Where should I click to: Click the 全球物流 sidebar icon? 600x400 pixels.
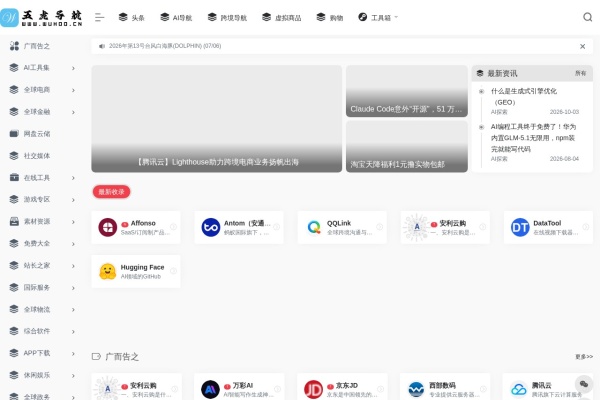click(x=14, y=309)
